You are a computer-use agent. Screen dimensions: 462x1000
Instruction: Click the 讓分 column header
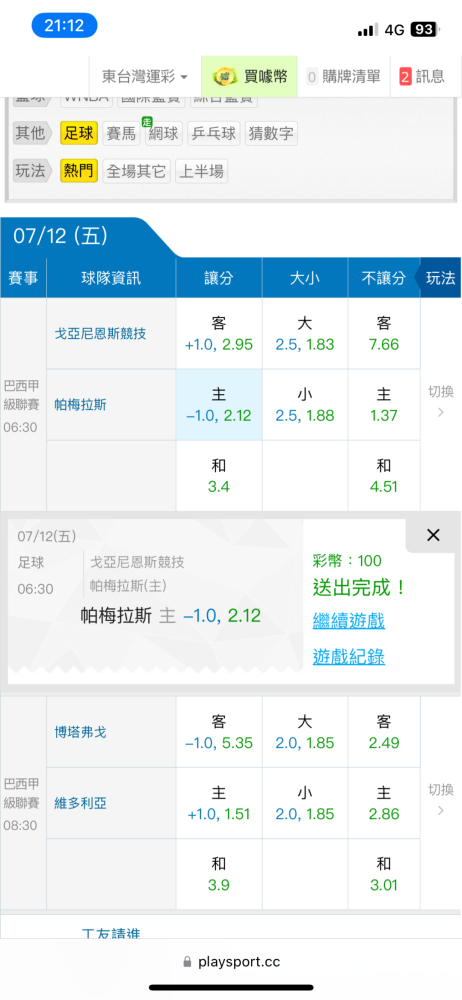point(219,277)
